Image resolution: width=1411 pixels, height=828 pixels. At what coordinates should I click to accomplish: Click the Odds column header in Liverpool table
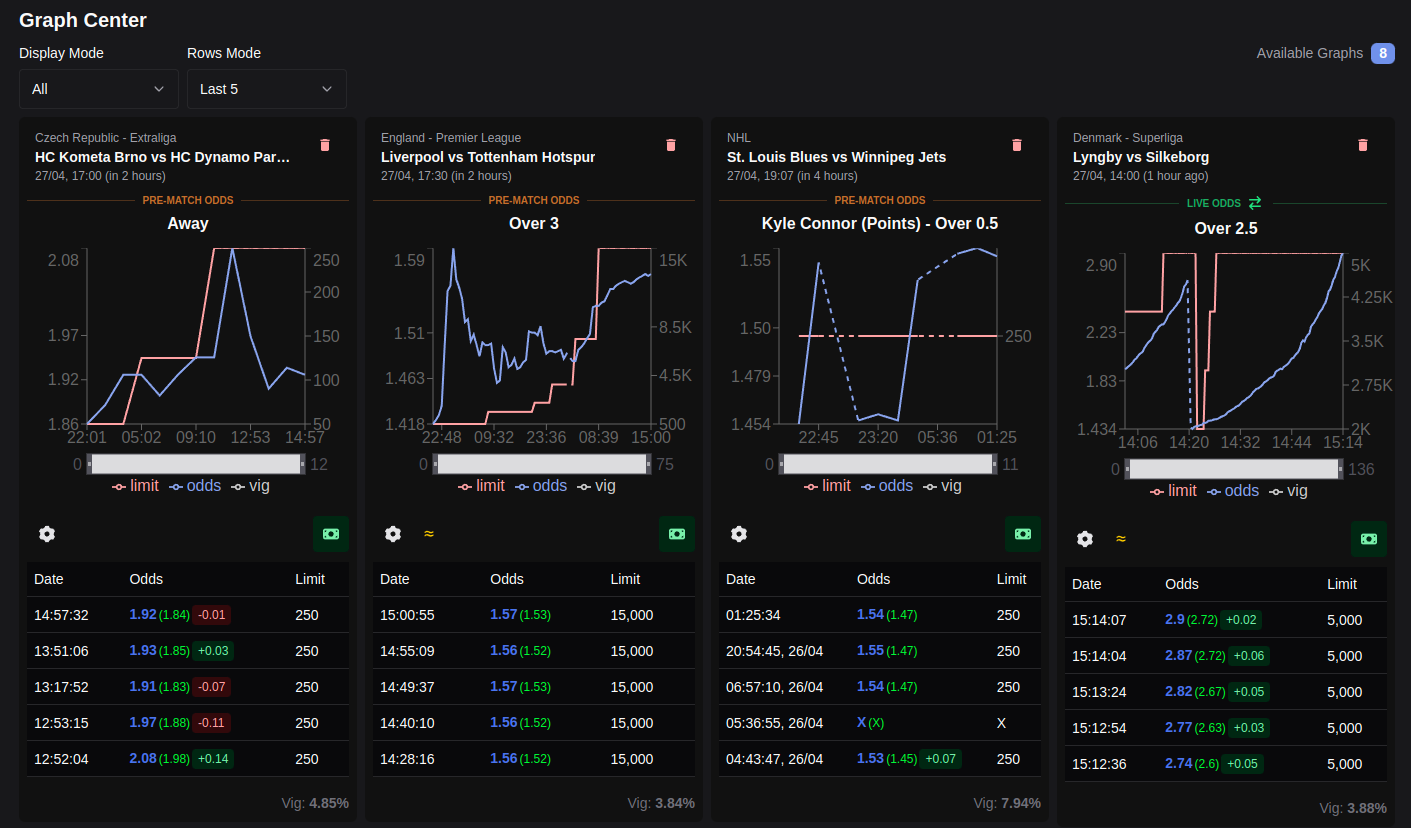(x=506, y=579)
